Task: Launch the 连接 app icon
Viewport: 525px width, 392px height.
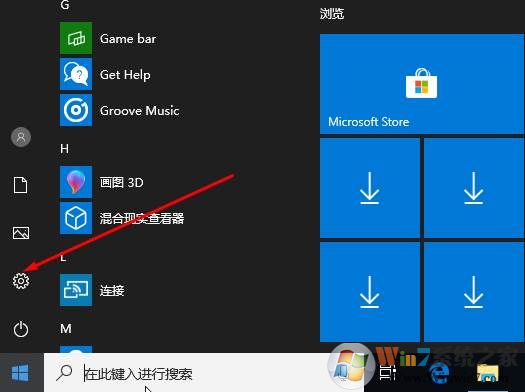Action: click(76, 290)
